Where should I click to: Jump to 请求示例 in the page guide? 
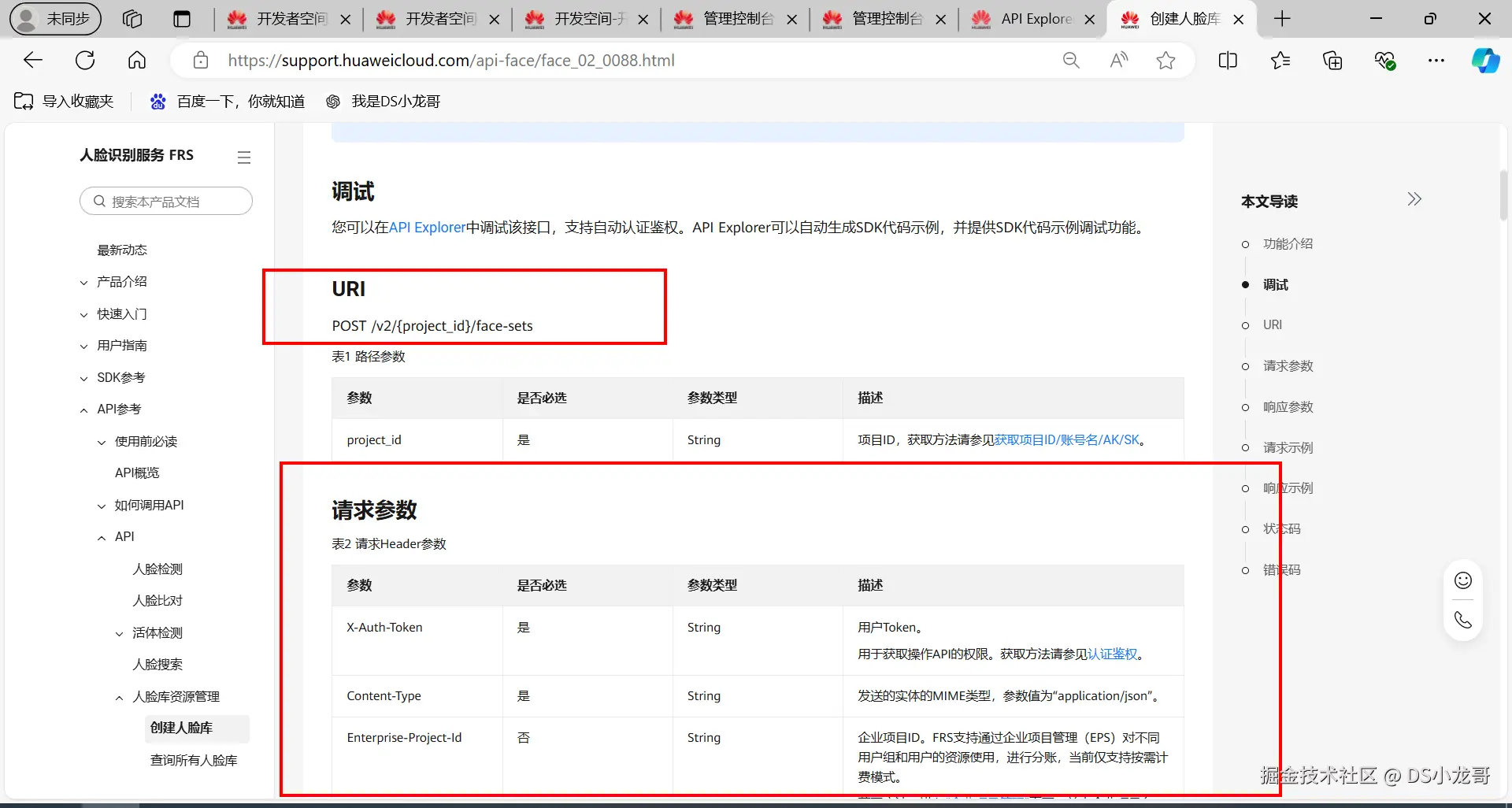click(x=1288, y=447)
